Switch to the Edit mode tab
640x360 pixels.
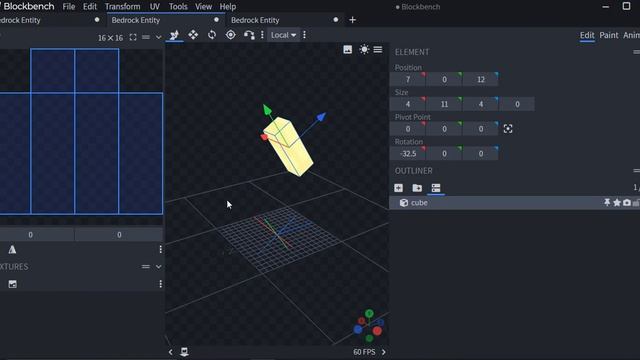pyautogui.click(x=587, y=35)
